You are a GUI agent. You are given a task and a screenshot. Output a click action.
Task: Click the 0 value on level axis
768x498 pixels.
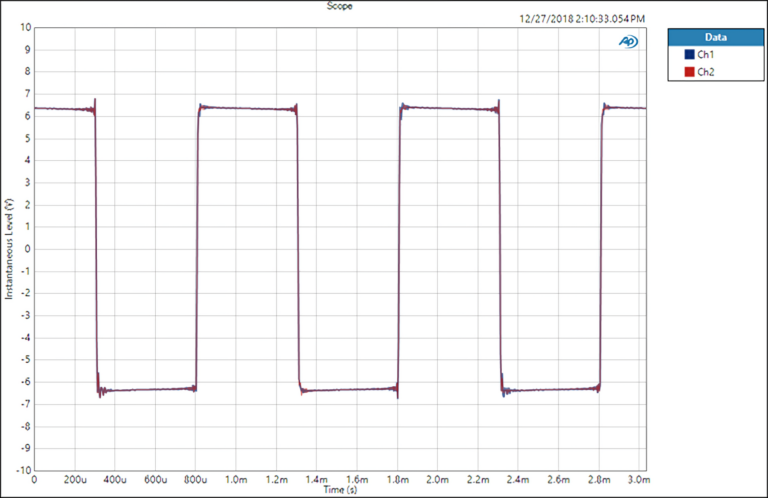pyautogui.click(x=28, y=249)
